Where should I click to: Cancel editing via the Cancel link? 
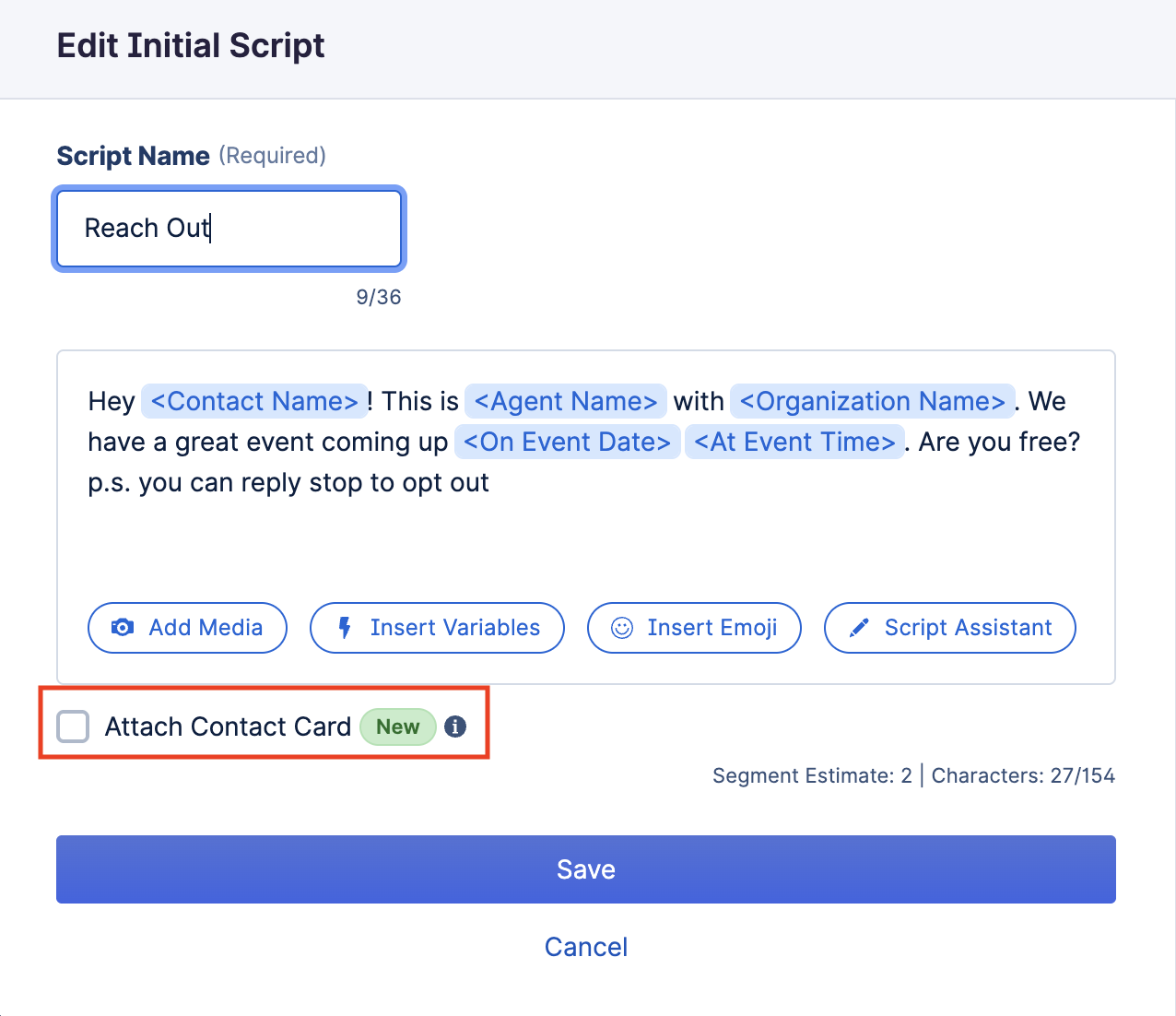[x=586, y=947]
